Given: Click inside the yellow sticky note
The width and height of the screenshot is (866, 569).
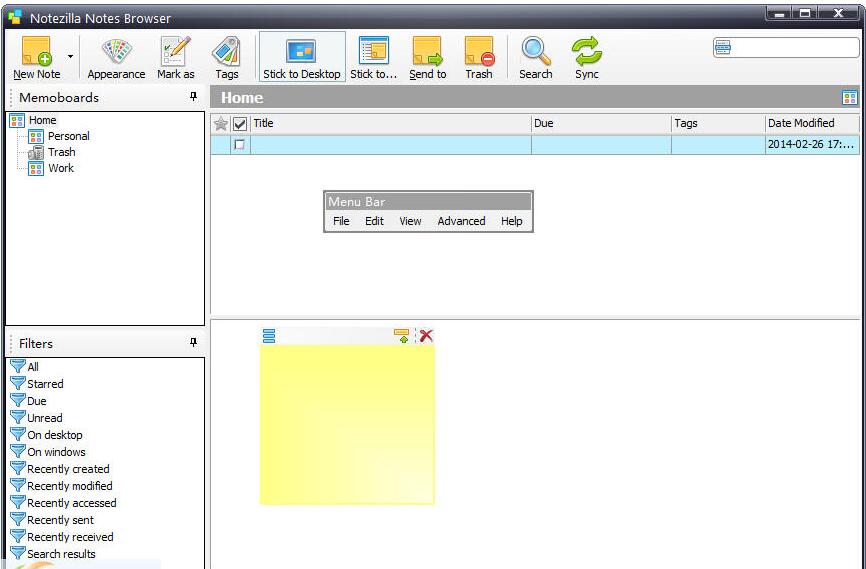Looking at the screenshot, I should pyautogui.click(x=347, y=424).
